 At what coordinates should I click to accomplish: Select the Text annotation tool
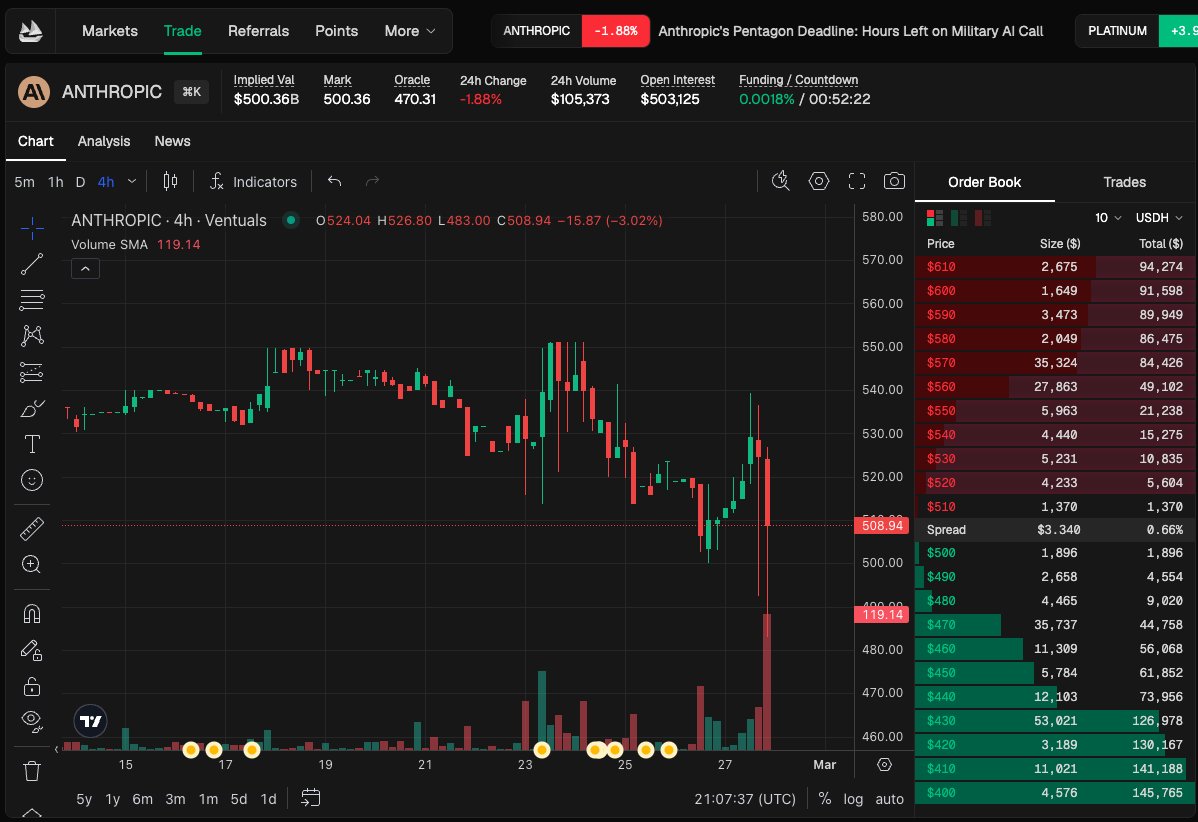click(31, 444)
